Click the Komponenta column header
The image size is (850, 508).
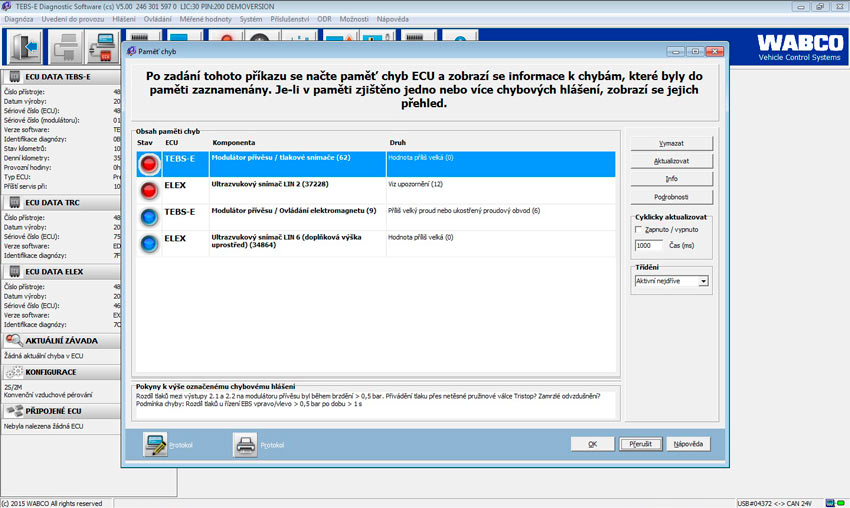point(234,143)
